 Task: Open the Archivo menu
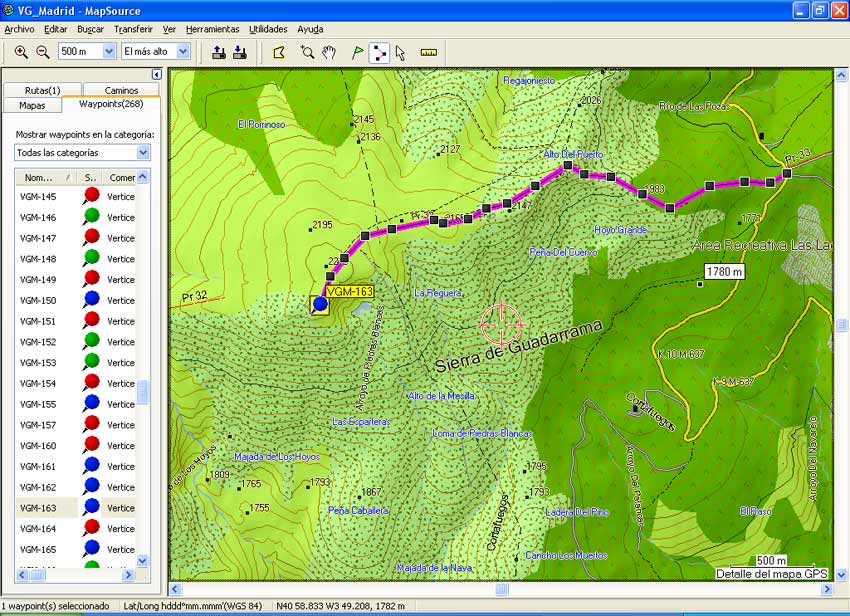20,29
